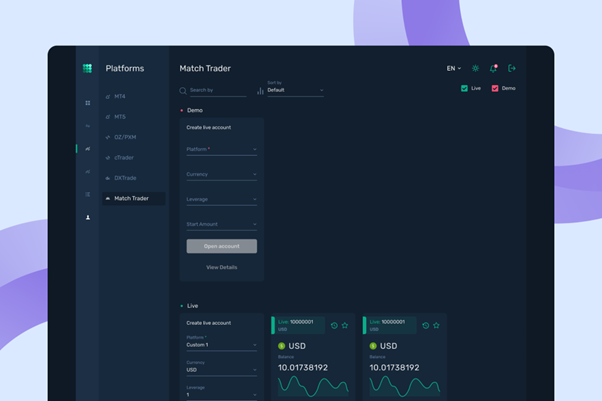The width and height of the screenshot is (602, 401).
Task: Expand the Platform dropdown in the Demo form
Action: pos(222,149)
